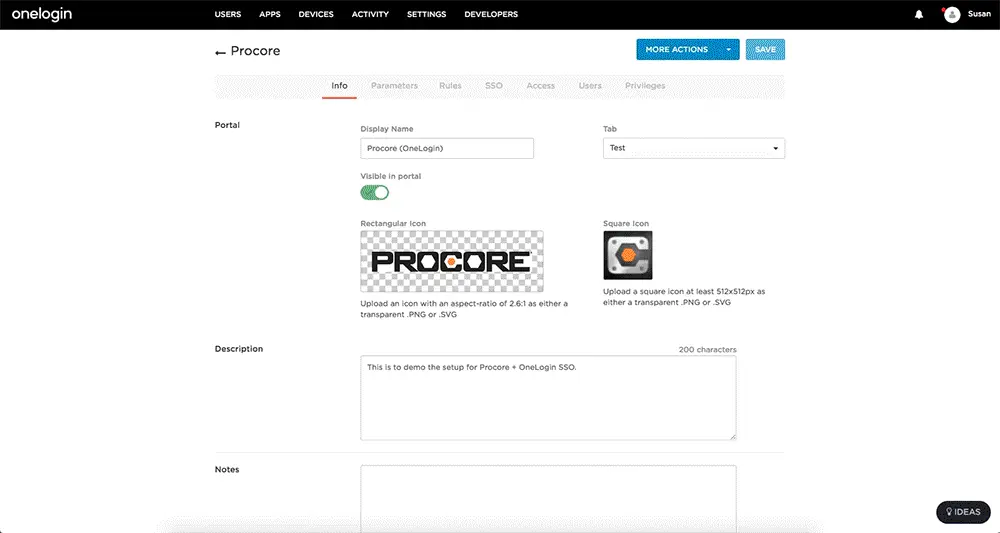Viewport: 1000px width, 533px height.
Task: Open the Developers menu
Action: [491, 14]
